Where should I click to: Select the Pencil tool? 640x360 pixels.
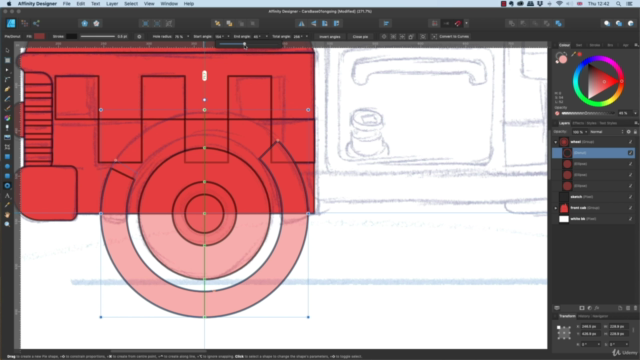tap(7, 99)
